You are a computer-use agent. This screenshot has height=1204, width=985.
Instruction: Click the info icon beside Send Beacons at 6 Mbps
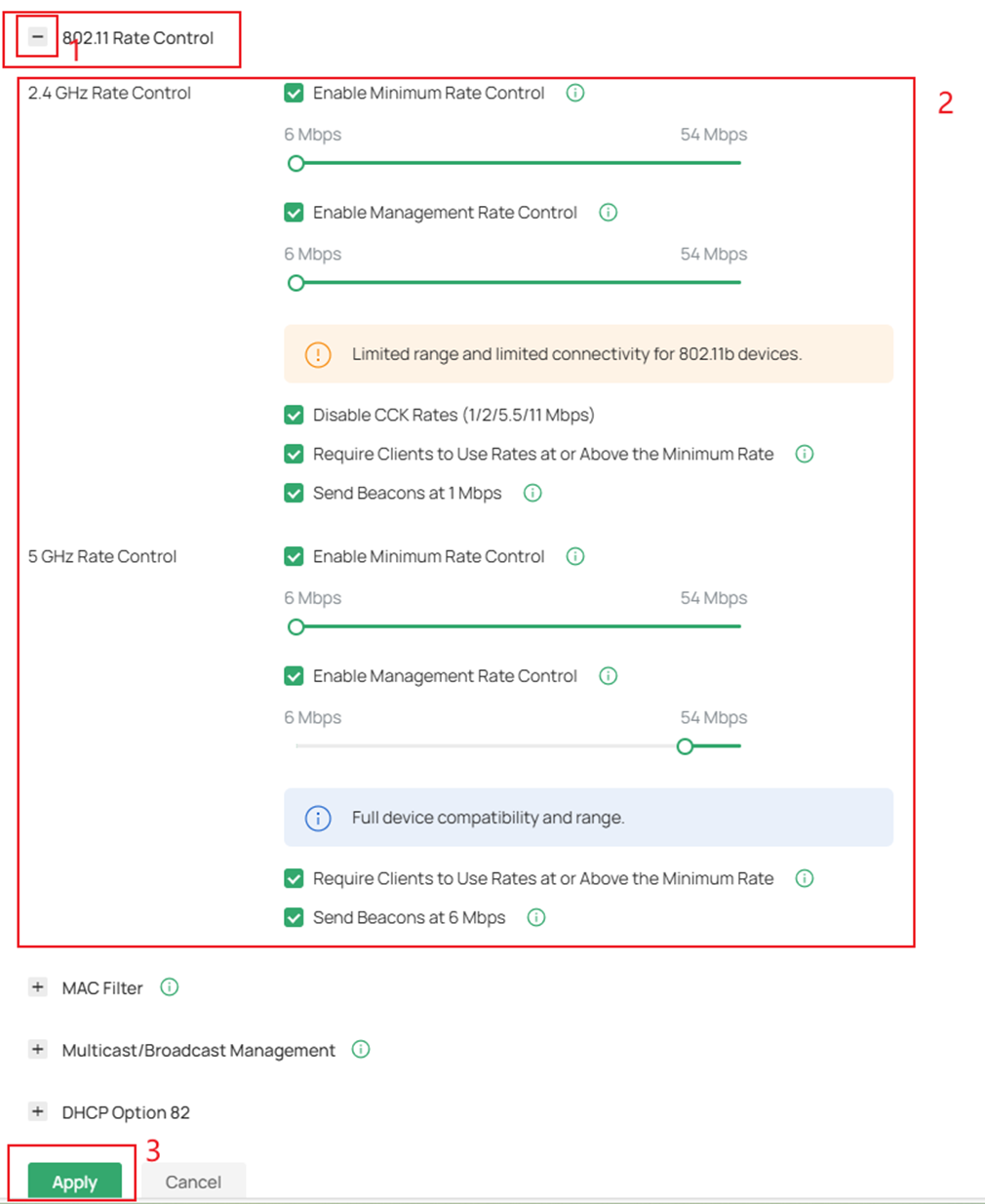[535, 917]
